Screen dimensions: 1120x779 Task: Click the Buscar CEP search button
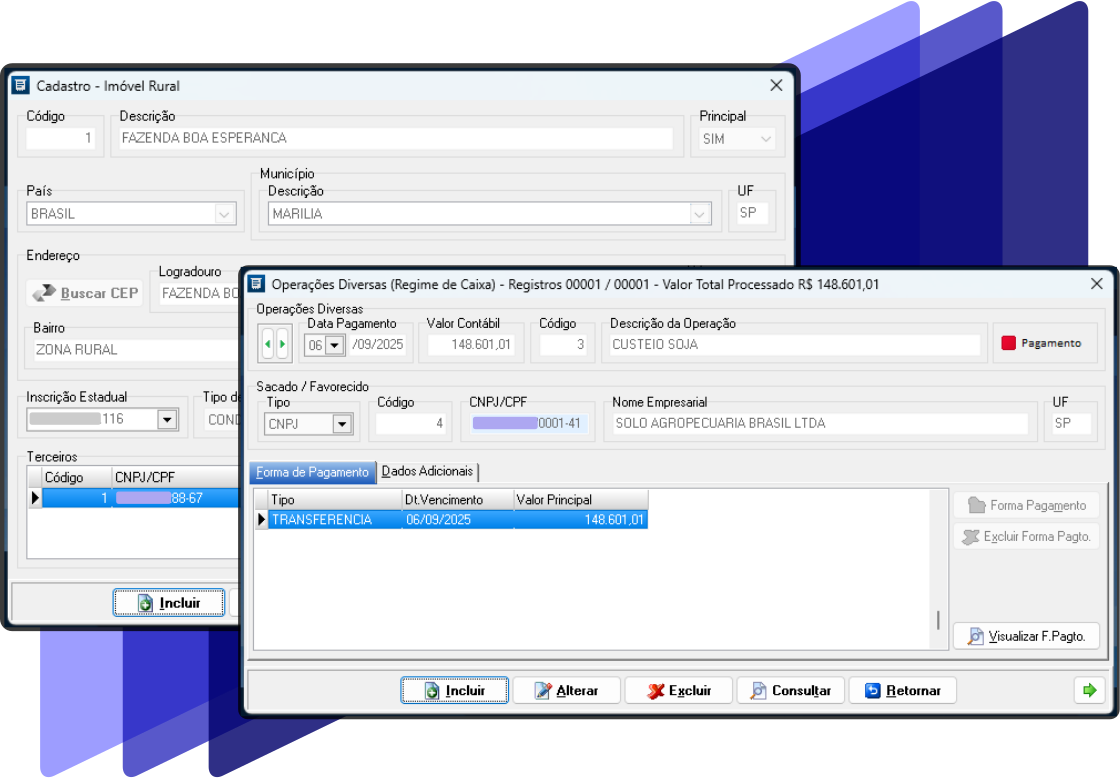[x=85, y=294]
